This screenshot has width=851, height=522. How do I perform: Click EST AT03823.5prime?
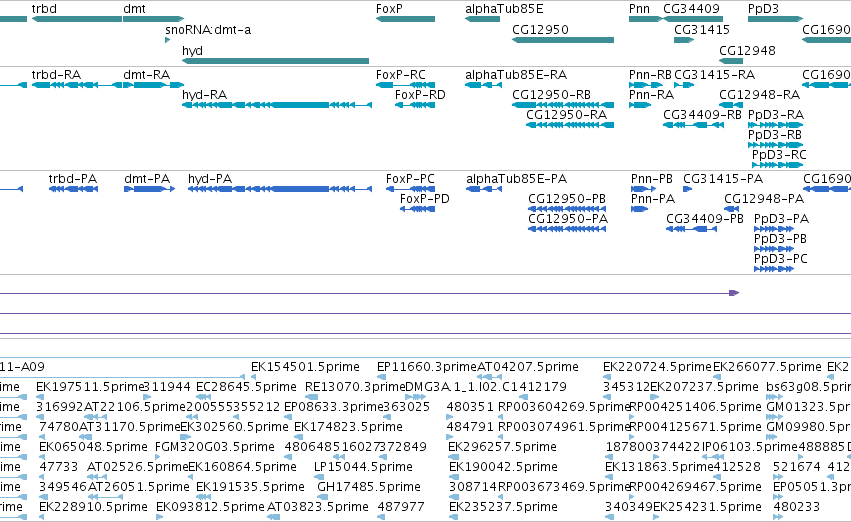[x=317, y=507]
